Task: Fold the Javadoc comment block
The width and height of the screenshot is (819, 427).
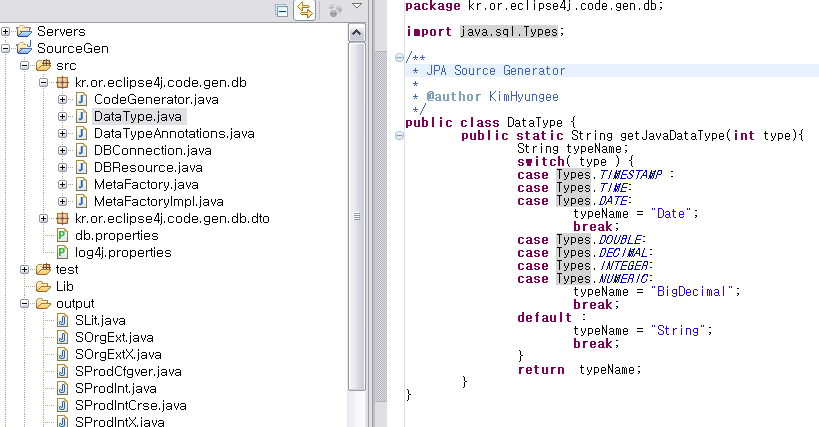Action: coord(399,57)
